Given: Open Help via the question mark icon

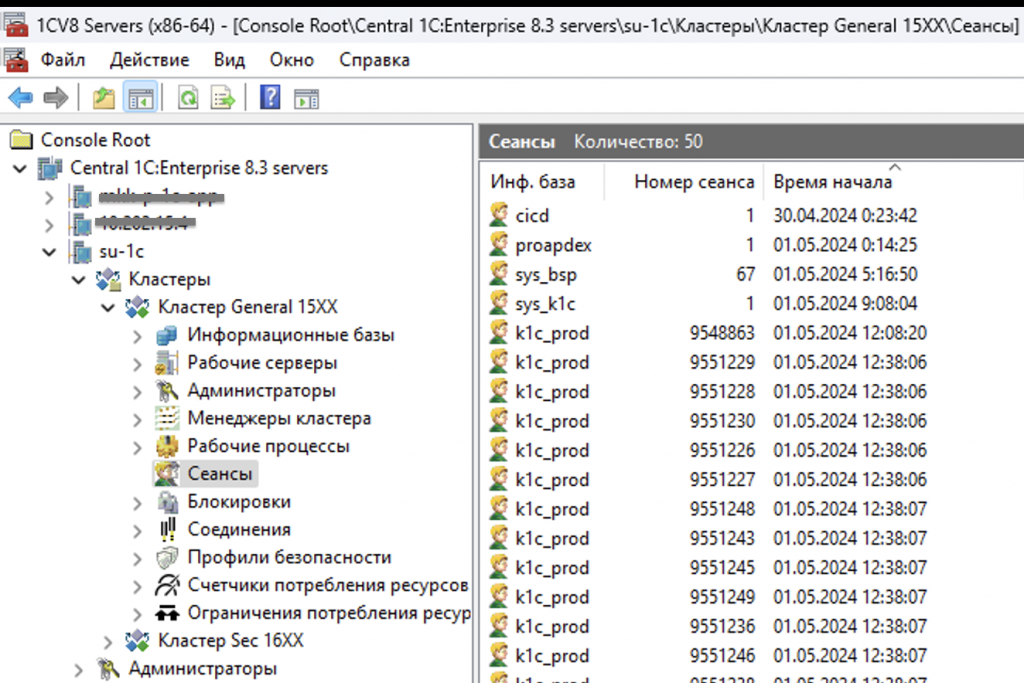Looking at the screenshot, I should pos(270,98).
